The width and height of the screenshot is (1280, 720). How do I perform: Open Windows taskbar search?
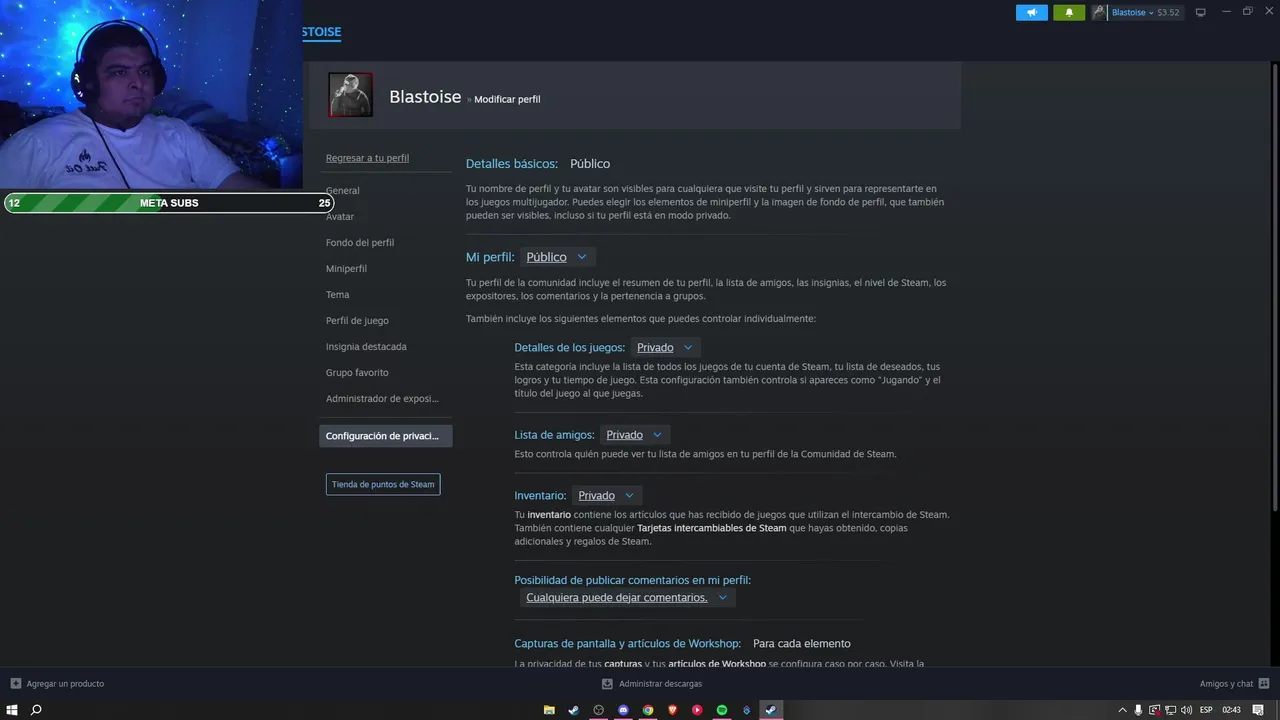(36, 710)
